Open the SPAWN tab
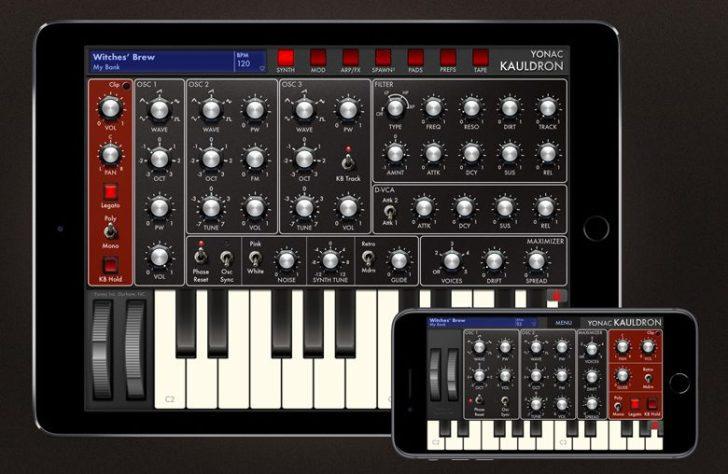The height and width of the screenshot is (474, 728). pos(383,58)
